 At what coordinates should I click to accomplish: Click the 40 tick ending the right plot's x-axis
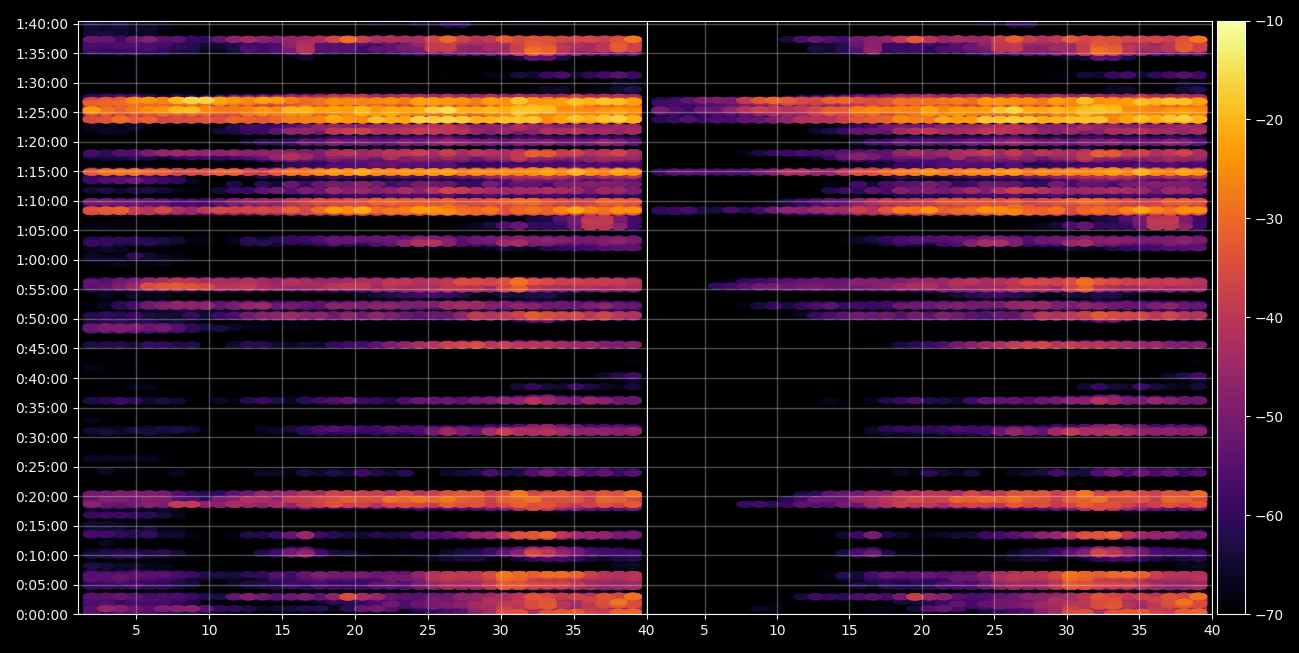pos(1211,631)
